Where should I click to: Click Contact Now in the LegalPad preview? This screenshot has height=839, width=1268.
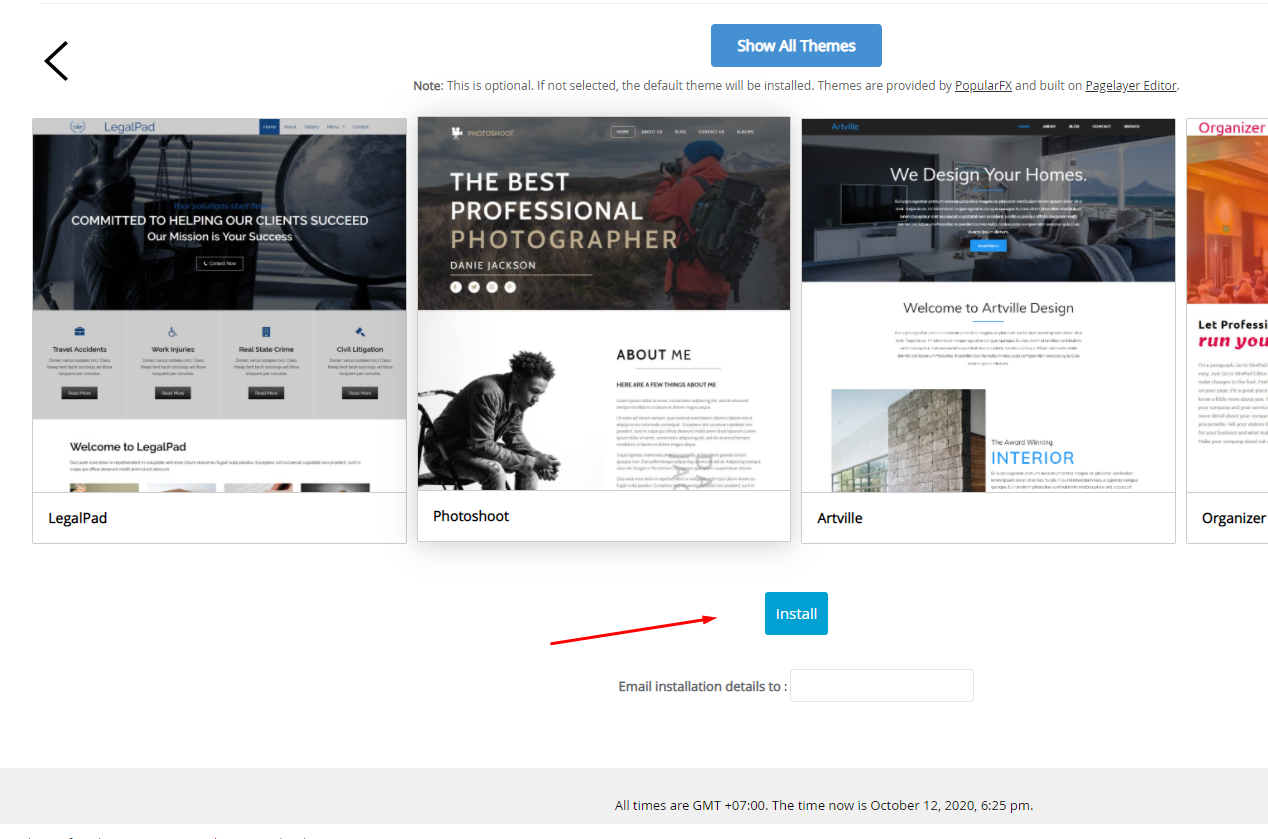219,263
